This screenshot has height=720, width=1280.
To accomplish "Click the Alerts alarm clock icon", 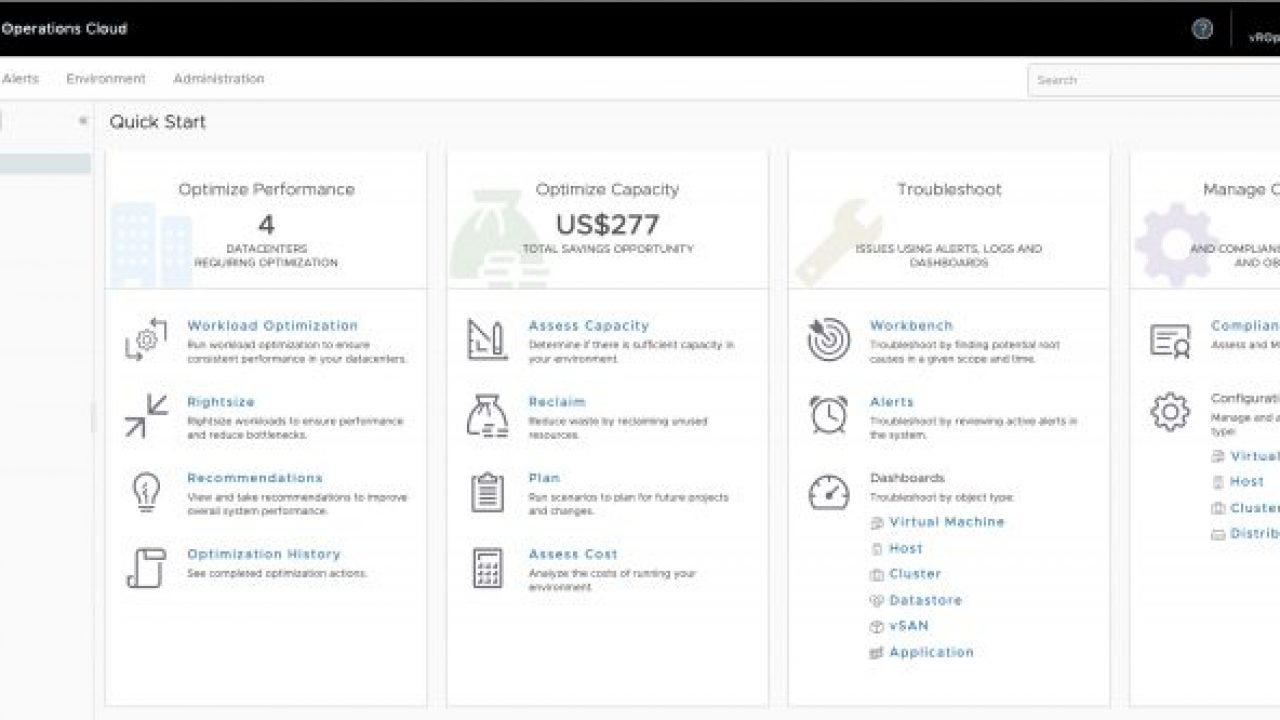I will pos(828,415).
